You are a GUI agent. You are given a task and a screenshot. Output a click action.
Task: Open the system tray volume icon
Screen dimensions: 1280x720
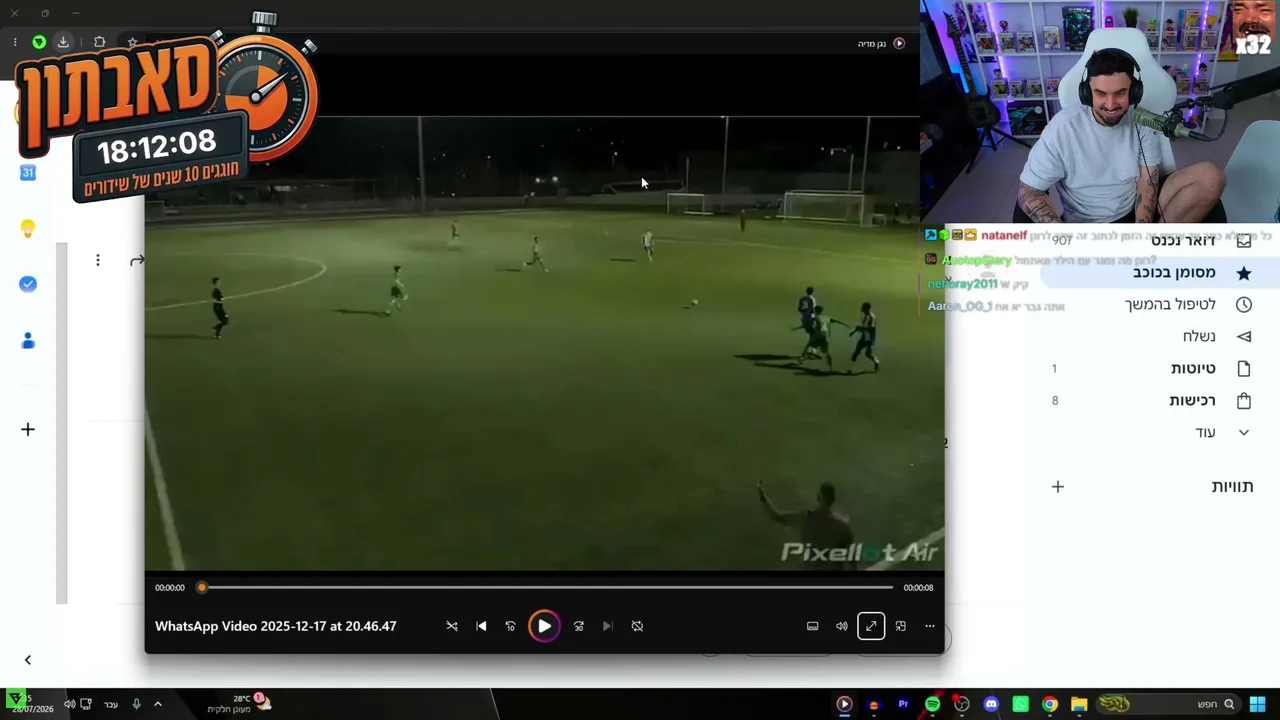69,704
